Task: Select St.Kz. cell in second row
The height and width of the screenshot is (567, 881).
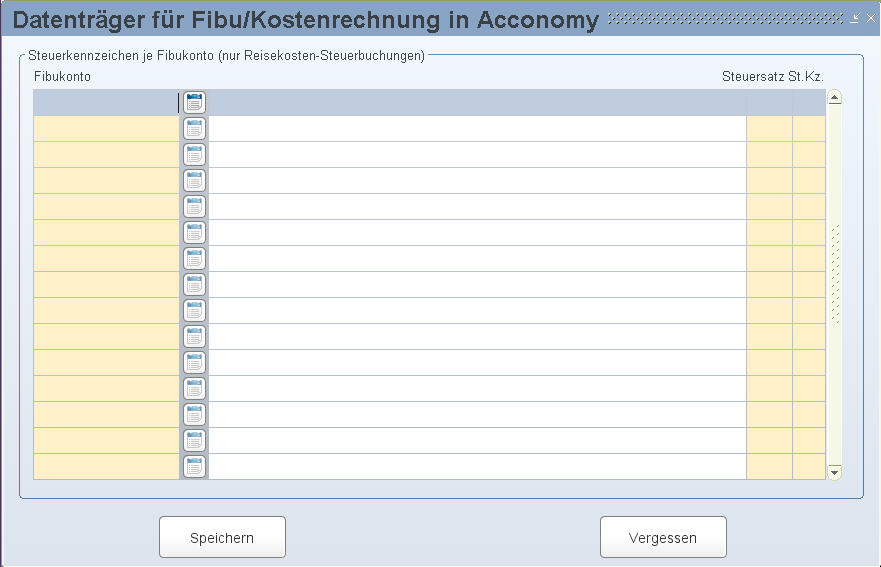Action: [x=809, y=129]
